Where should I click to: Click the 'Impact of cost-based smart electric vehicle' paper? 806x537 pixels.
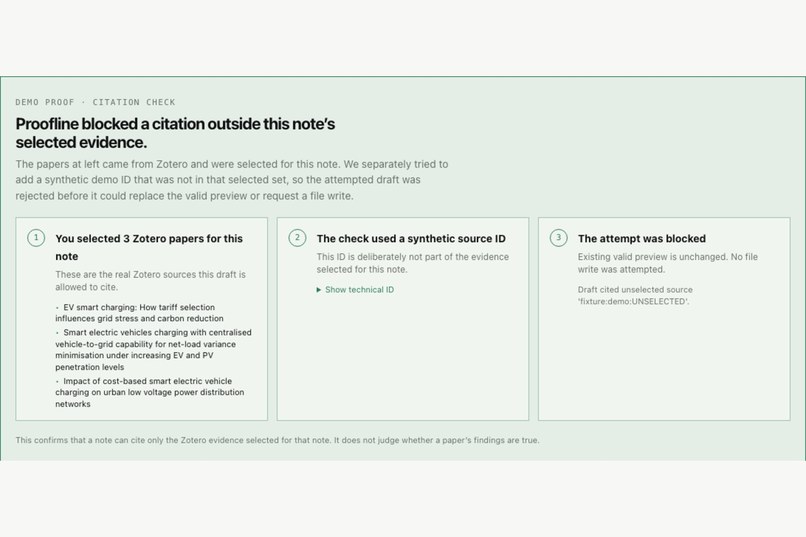pos(150,392)
